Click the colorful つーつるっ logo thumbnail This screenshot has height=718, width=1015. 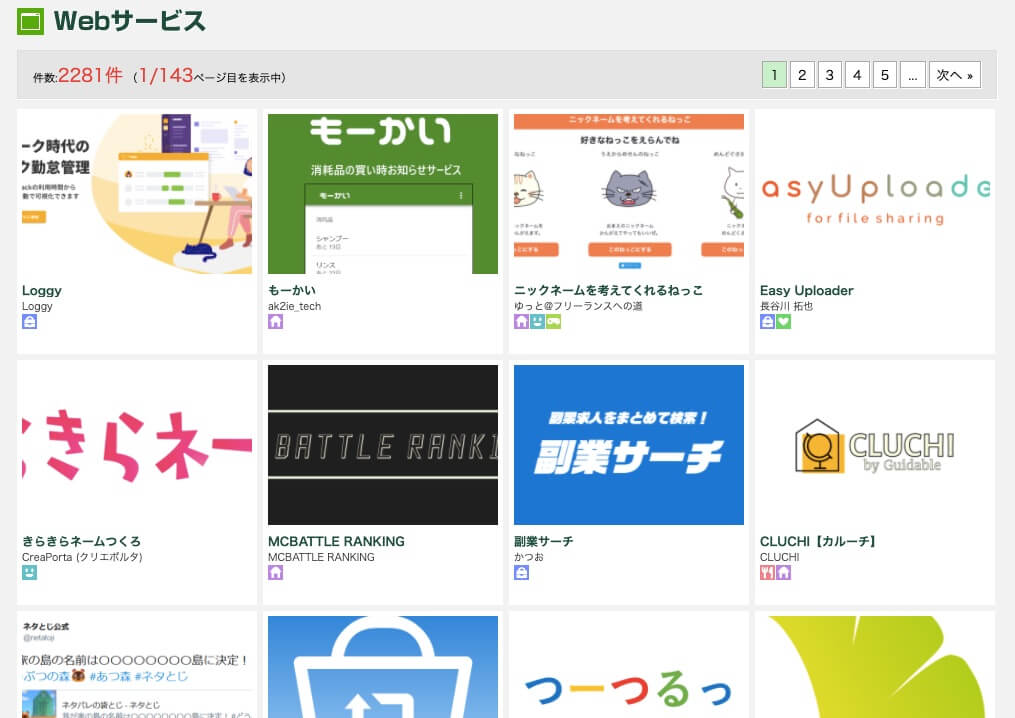pyautogui.click(x=629, y=667)
